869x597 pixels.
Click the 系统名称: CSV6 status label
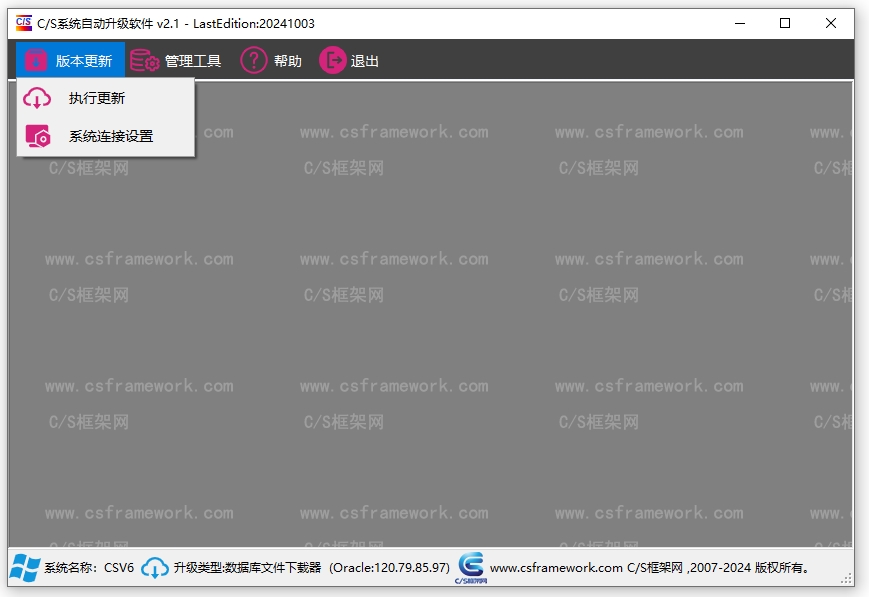click(89, 568)
